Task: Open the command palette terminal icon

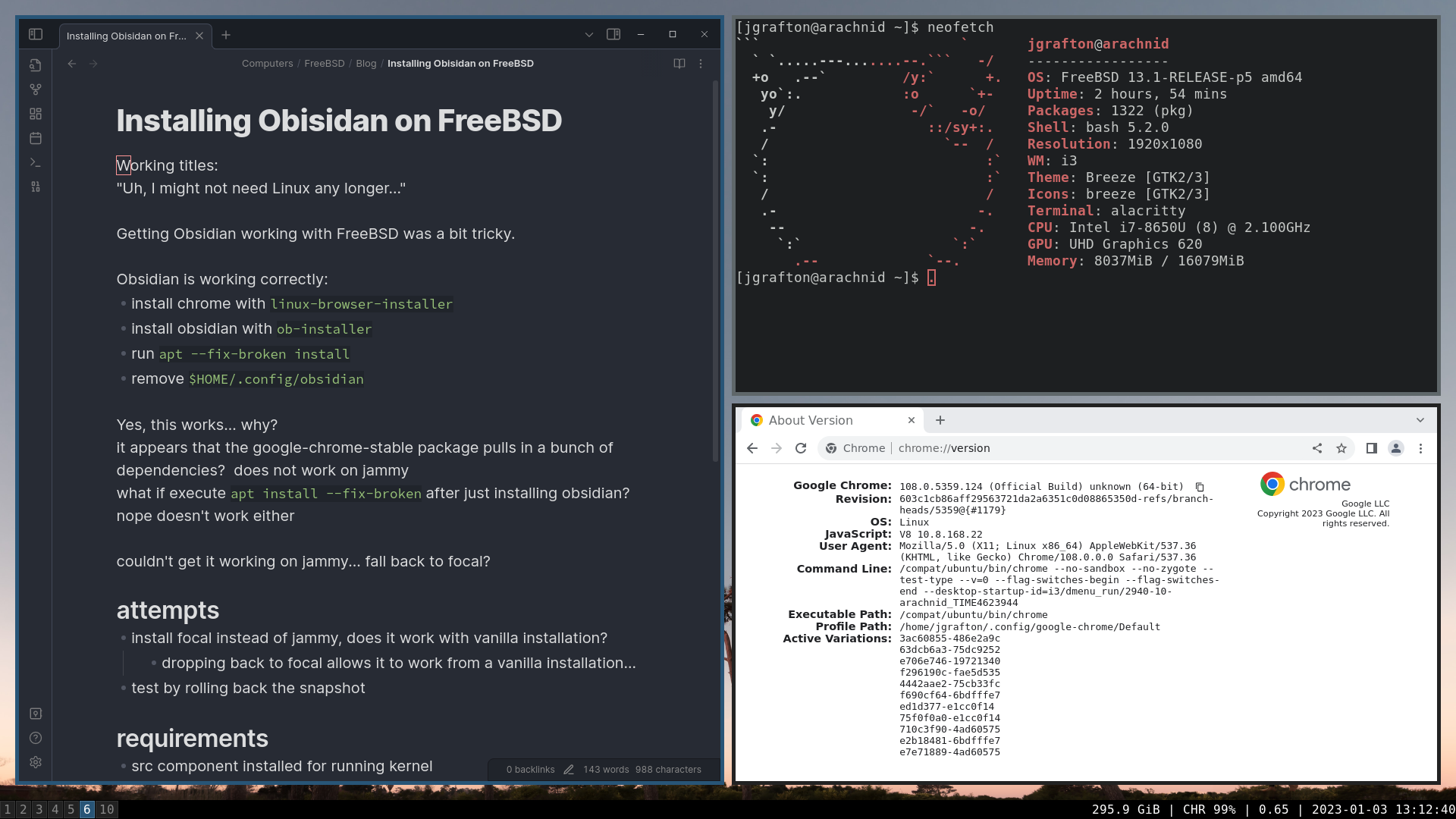Action: 35,162
